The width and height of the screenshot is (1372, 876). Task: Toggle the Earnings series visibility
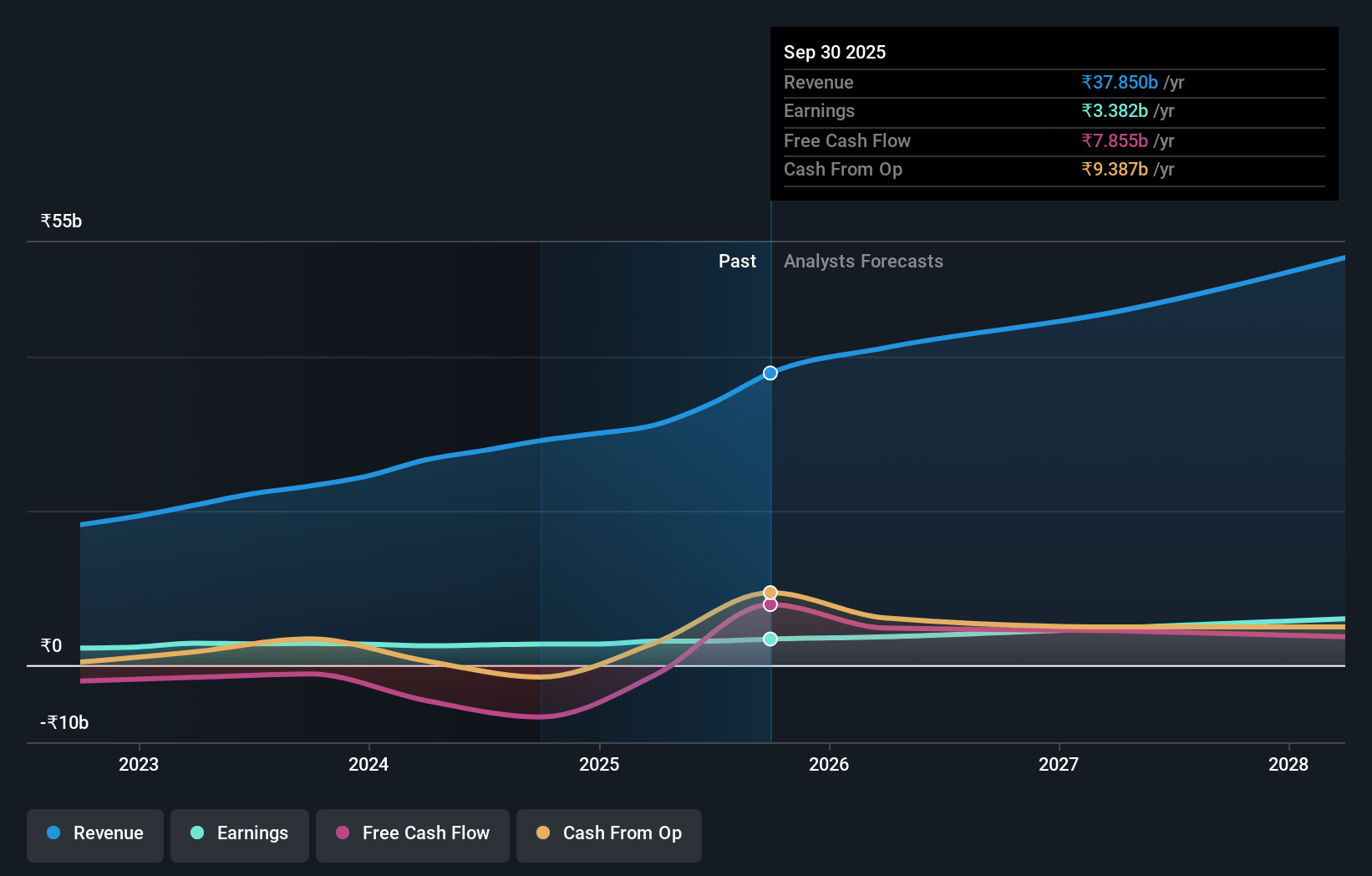(239, 833)
